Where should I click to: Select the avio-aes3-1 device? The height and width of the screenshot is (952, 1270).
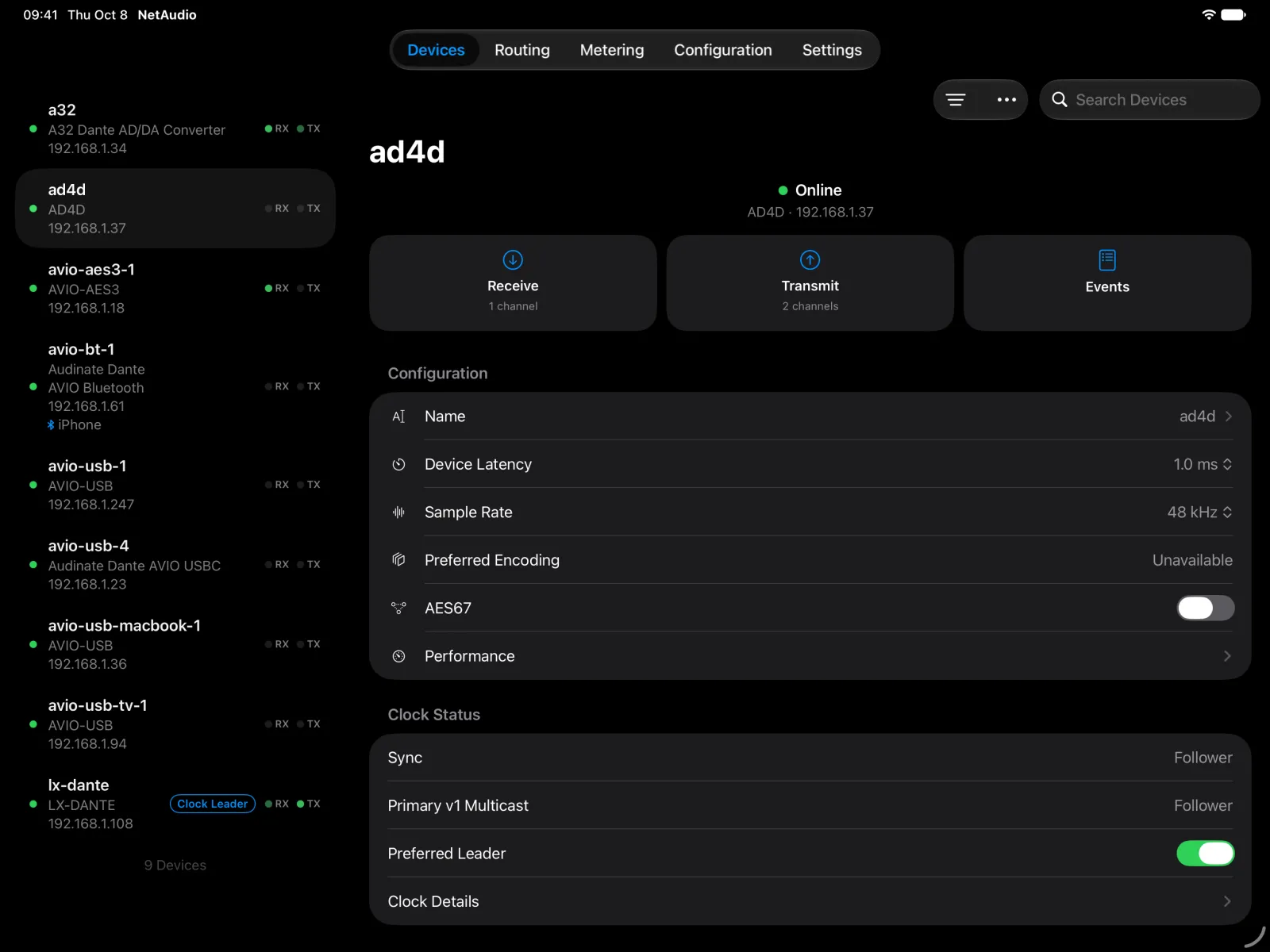(175, 288)
